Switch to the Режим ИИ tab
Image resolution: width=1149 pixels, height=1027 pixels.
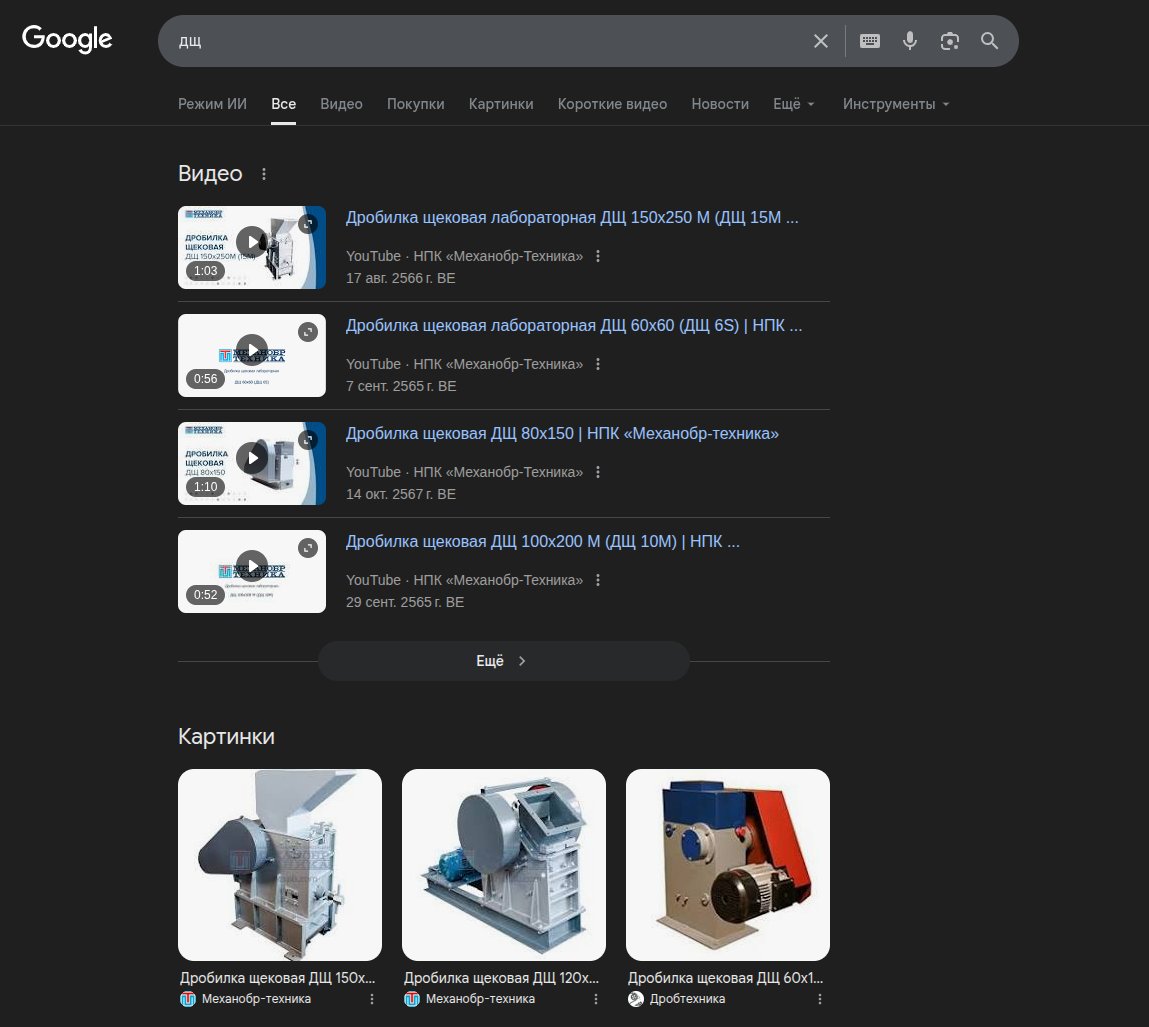[x=213, y=104]
